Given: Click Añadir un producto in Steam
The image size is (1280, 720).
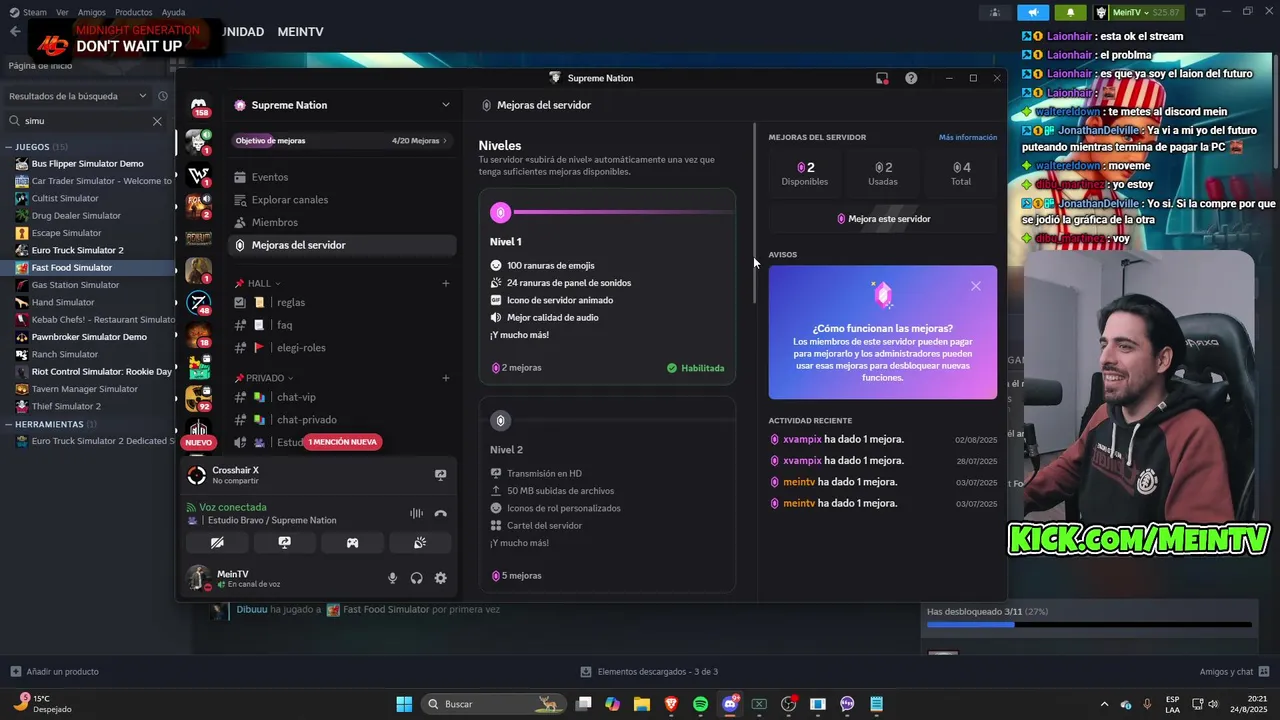Looking at the screenshot, I should [55, 671].
